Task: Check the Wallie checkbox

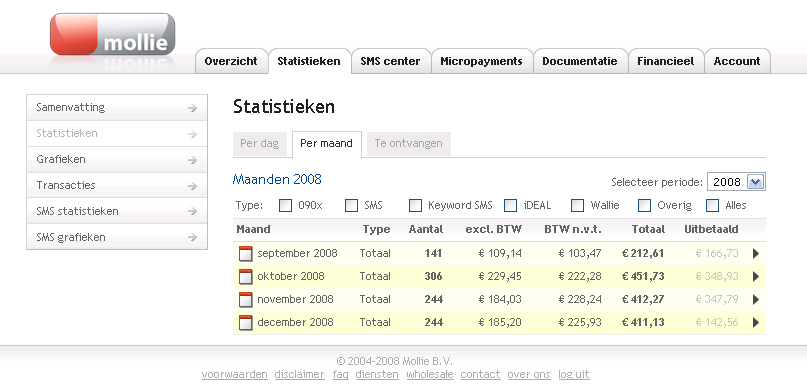Action: coord(577,206)
